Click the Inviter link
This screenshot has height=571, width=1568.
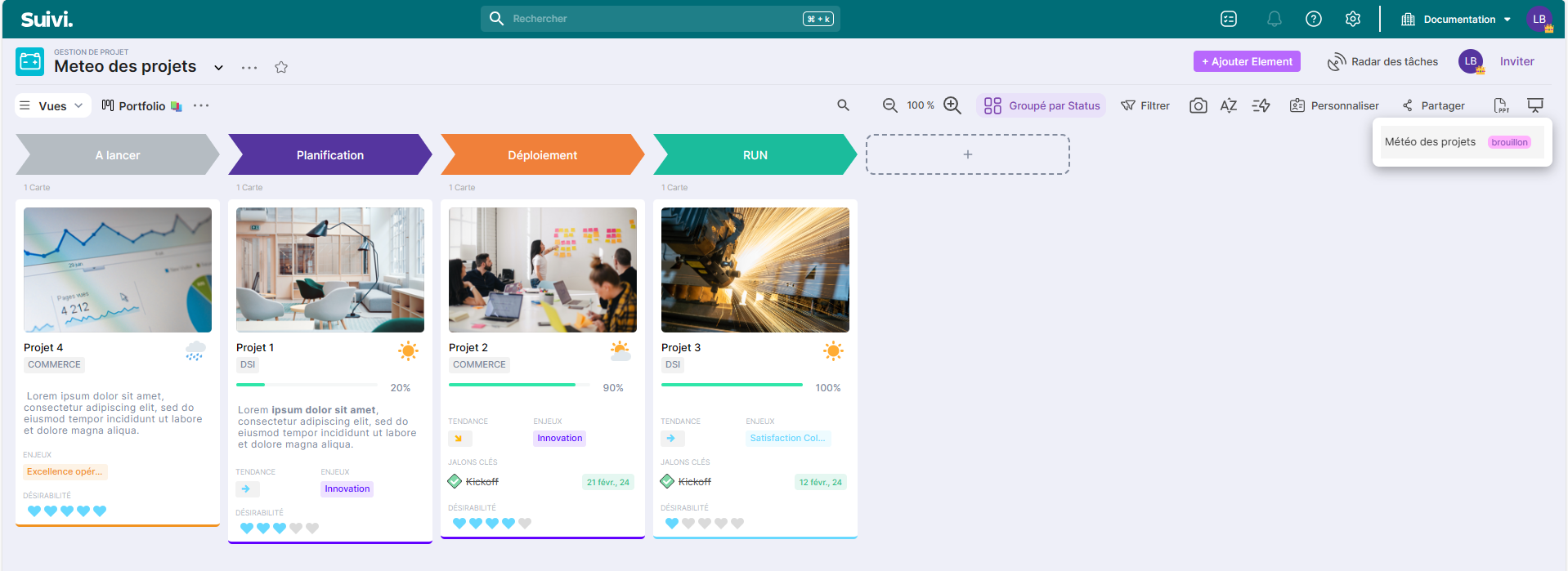[x=1516, y=61]
